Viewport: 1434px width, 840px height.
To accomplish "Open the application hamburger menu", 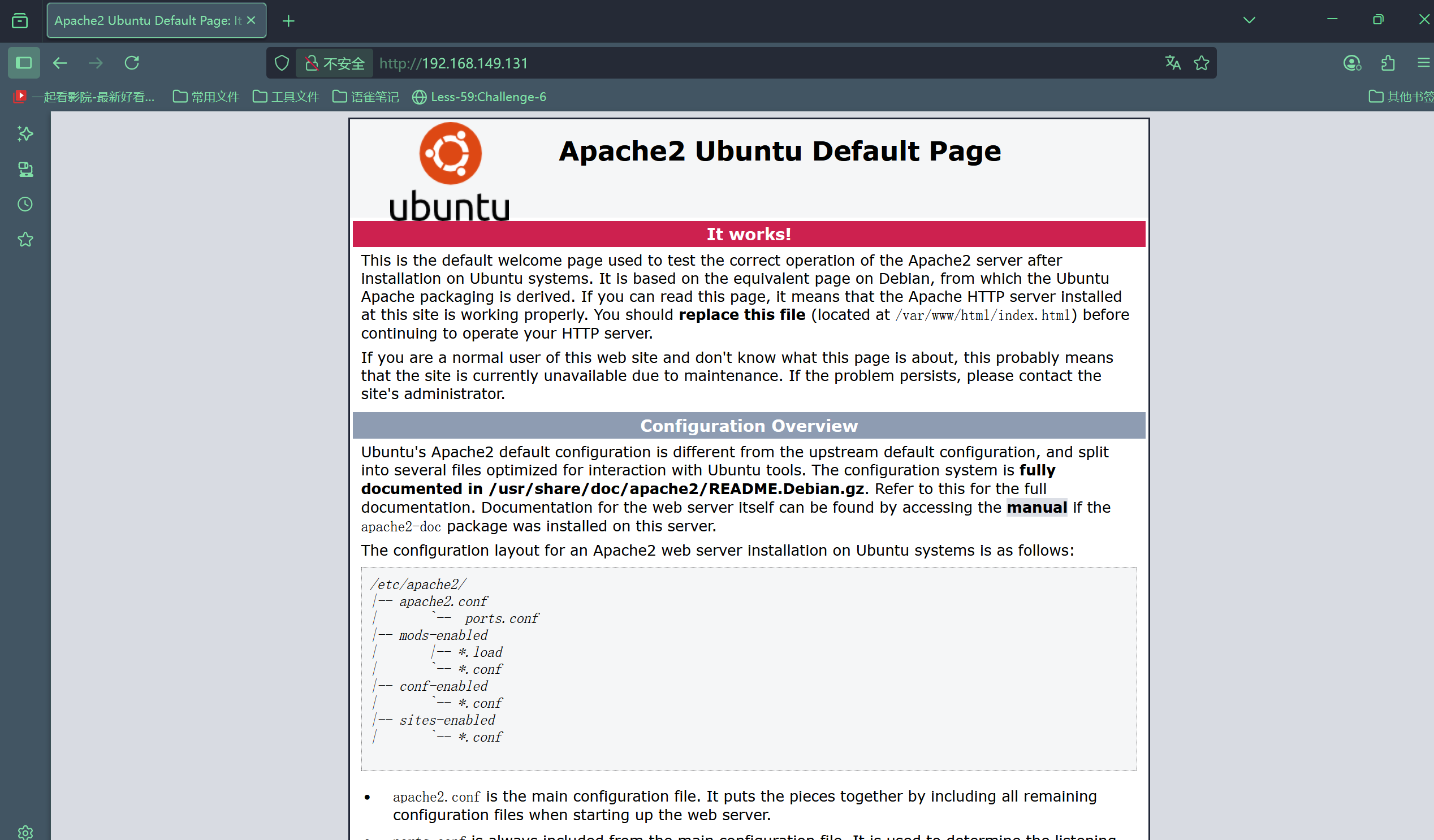I will click(x=1423, y=63).
